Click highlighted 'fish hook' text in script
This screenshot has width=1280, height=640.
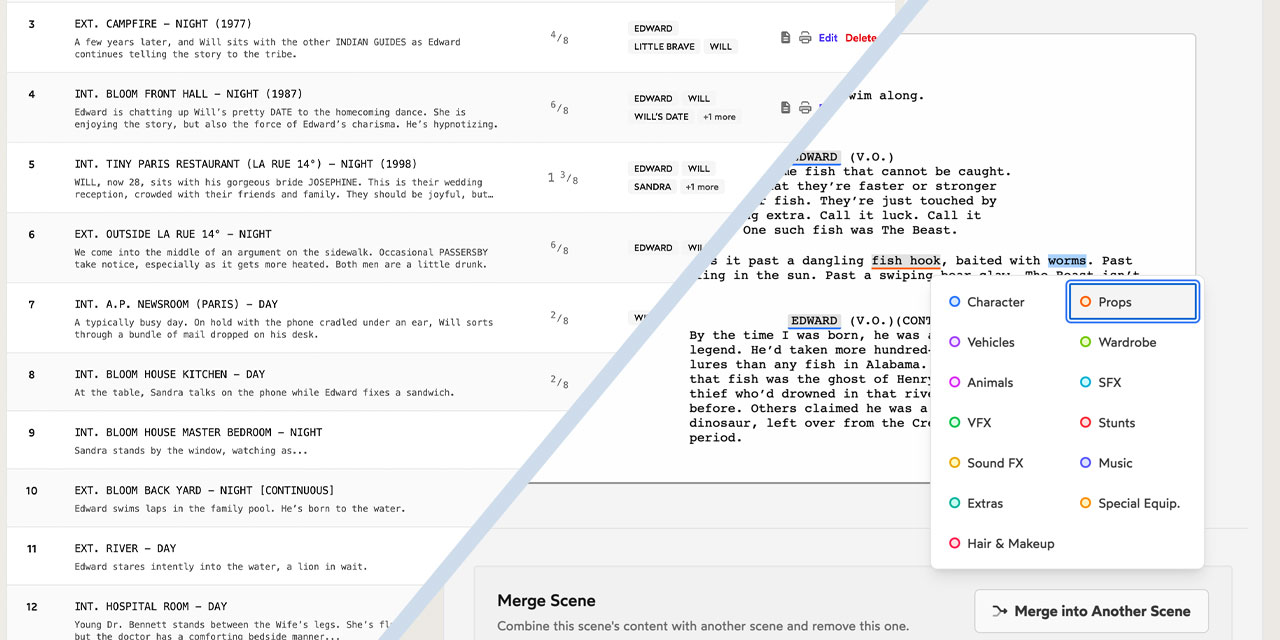[x=906, y=261]
